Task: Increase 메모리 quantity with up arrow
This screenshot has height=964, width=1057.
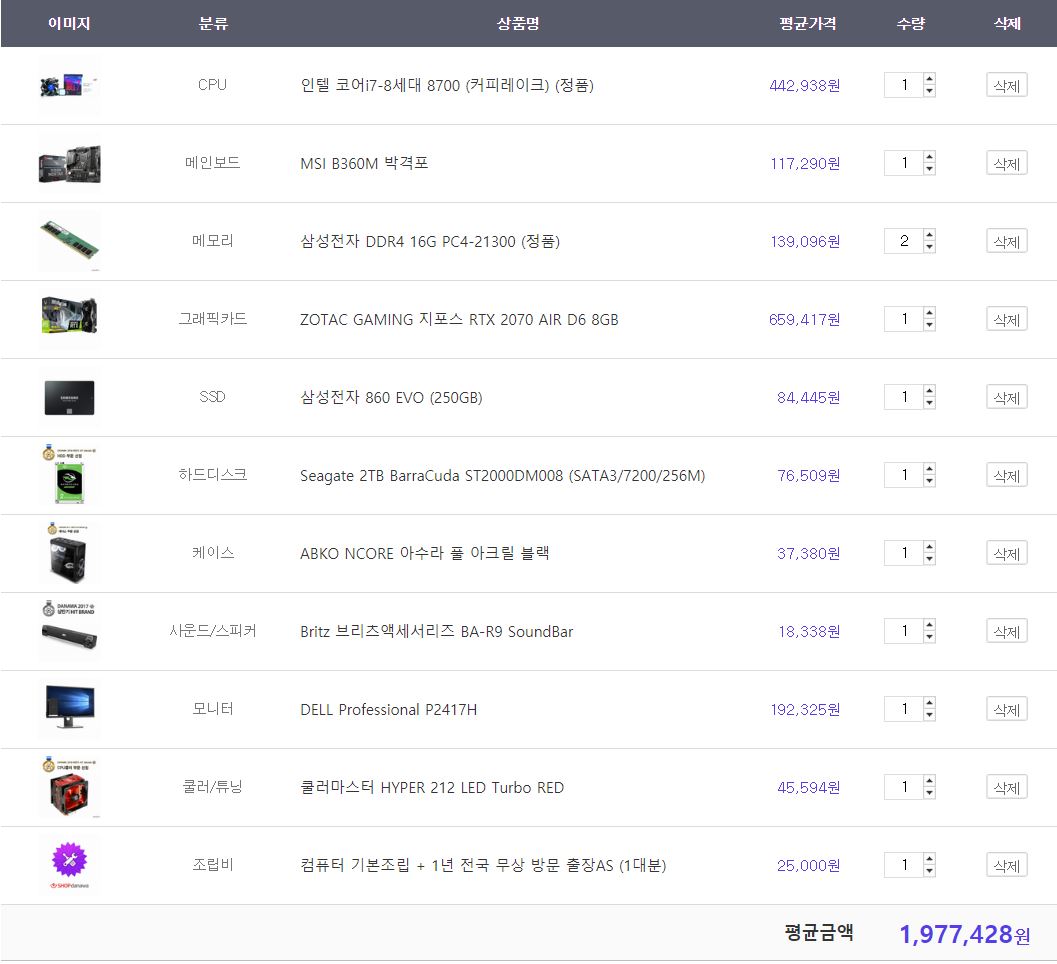Action: tap(930, 235)
